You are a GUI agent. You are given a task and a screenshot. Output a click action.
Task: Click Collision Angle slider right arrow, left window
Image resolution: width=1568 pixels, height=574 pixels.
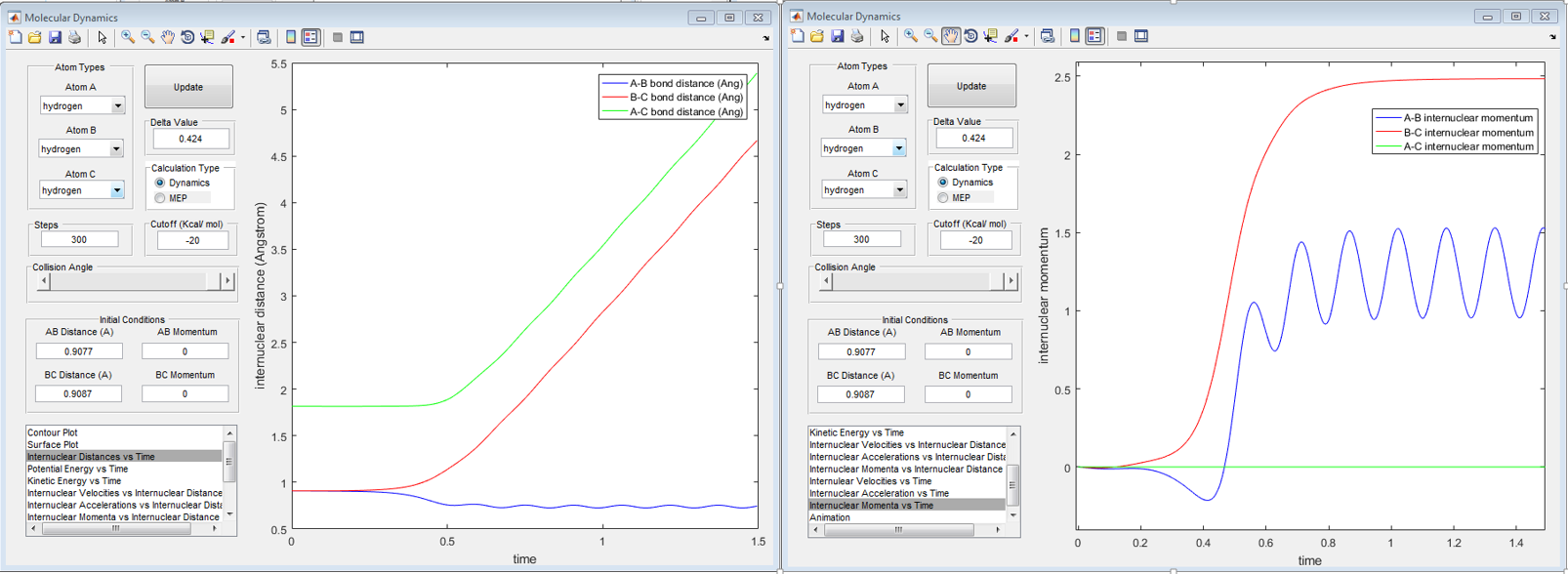point(227,281)
